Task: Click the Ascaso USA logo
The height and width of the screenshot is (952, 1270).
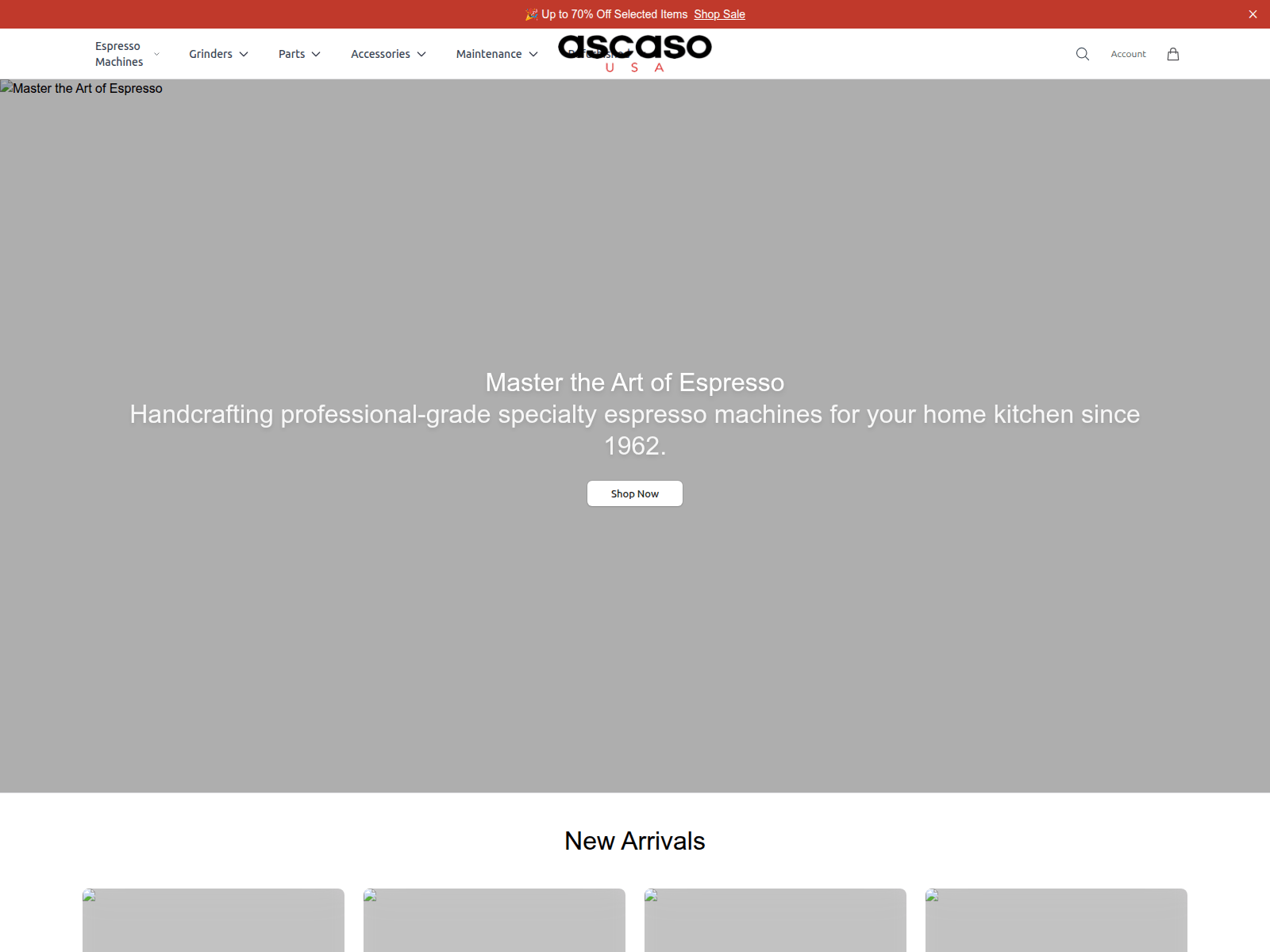Action: [635, 53]
